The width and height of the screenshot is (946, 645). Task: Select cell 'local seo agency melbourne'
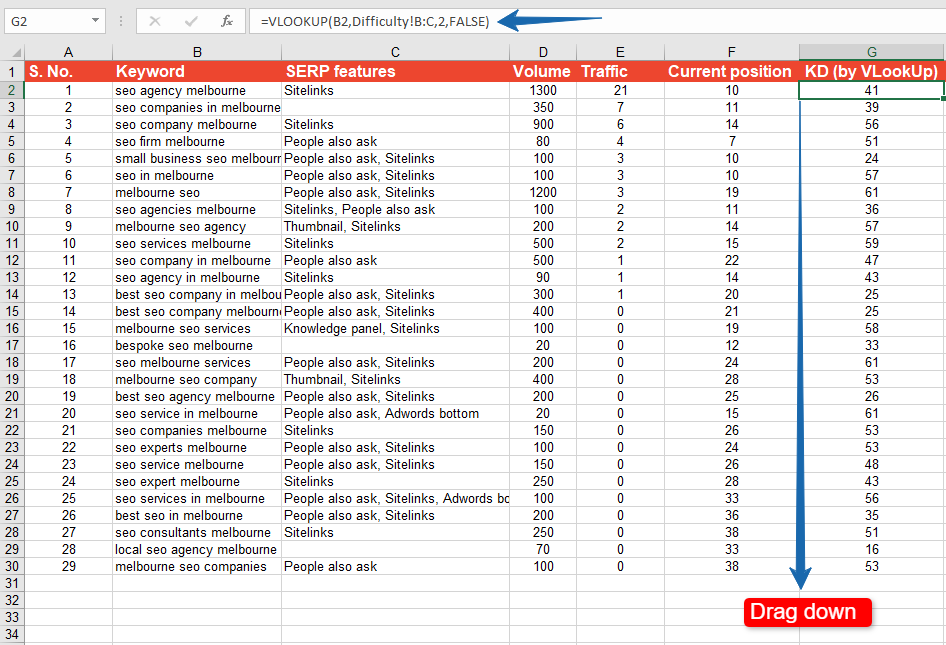pos(197,550)
